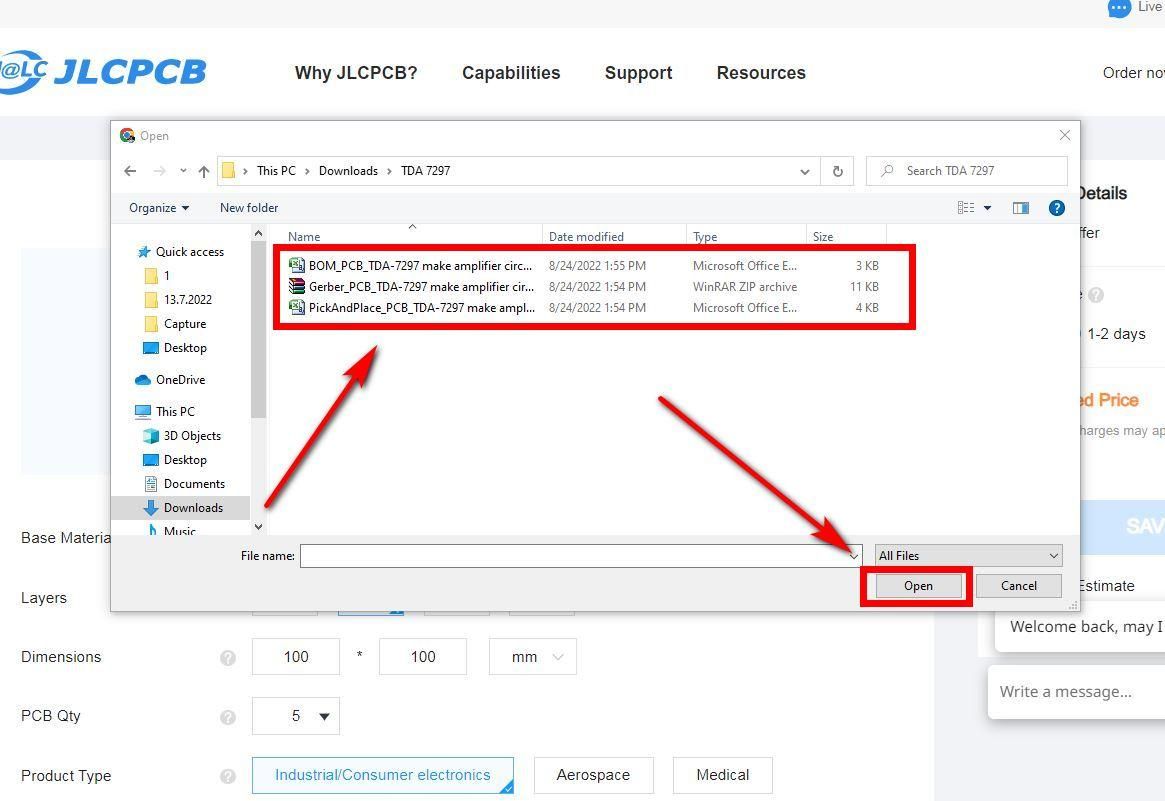Viewport: 1165px width, 801px height.
Task: Click first Dimensions field showing 100
Action: point(296,657)
